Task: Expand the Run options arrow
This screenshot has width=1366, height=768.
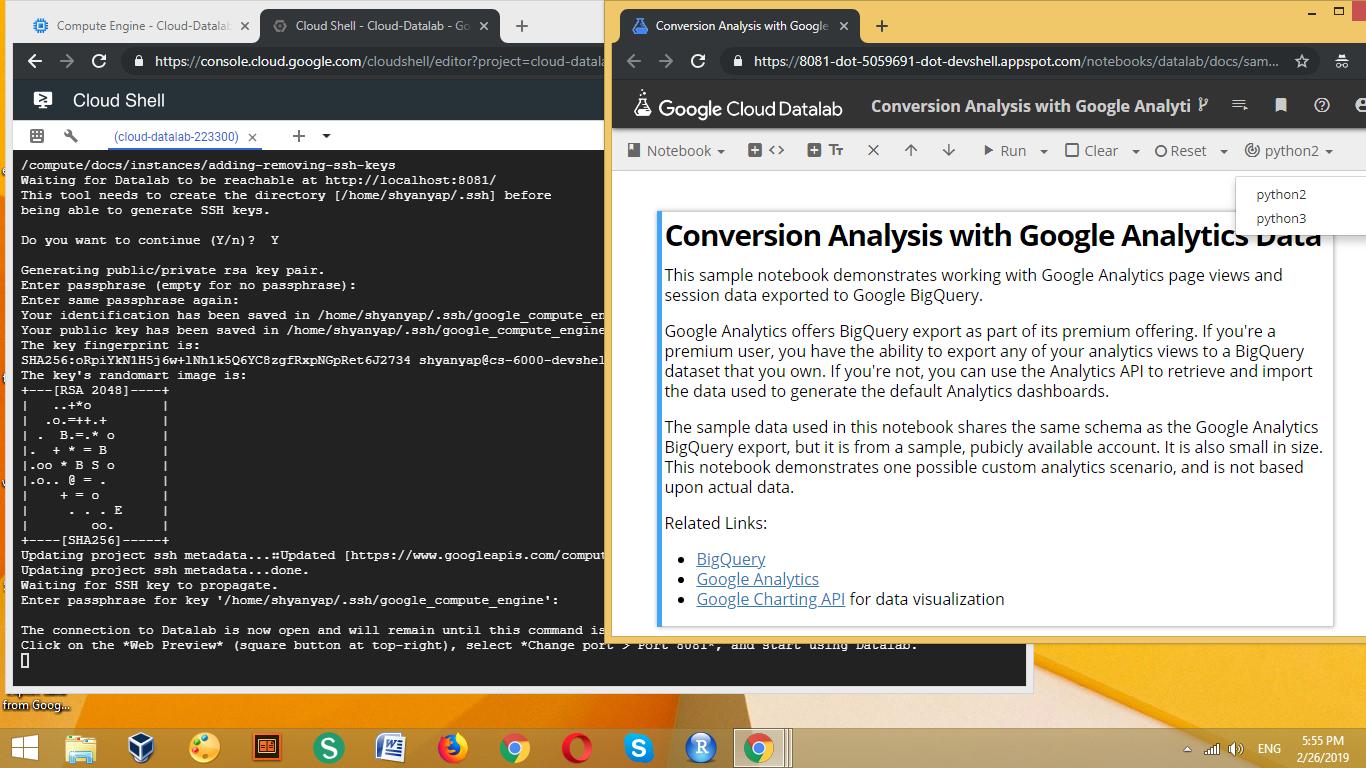Action: coord(1043,152)
